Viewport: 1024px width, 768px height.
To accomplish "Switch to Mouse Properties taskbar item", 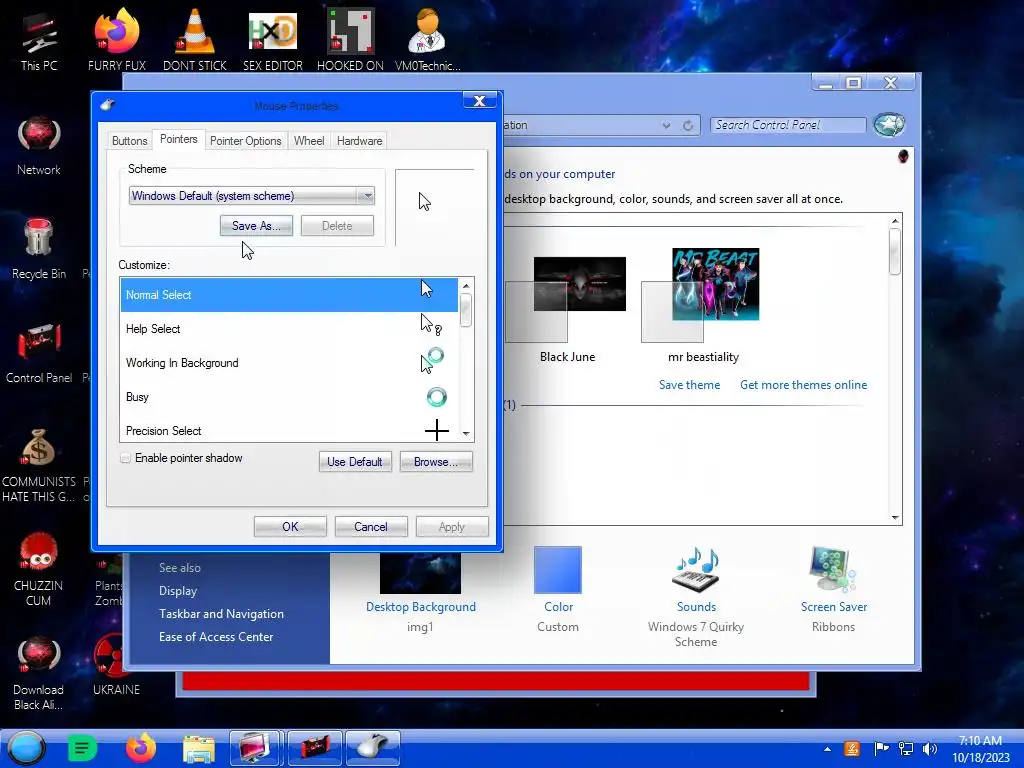I will tap(372, 748).
